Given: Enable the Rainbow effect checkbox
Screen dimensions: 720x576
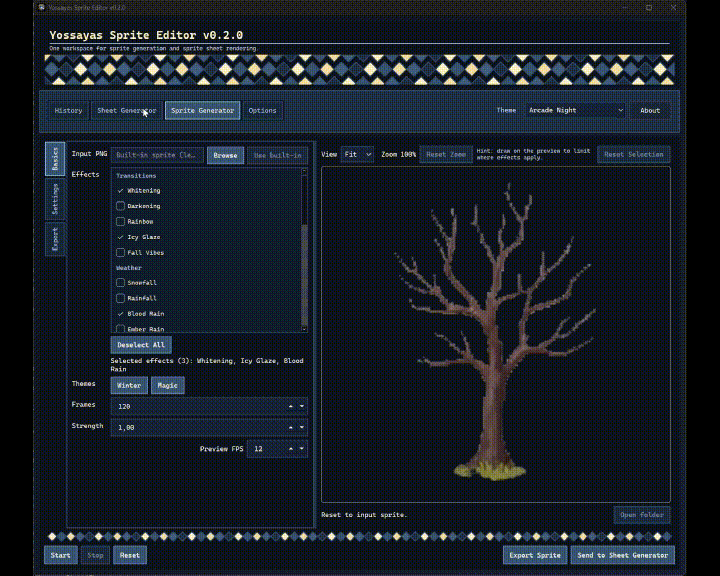Looking at the screenshot, I should point(121,221).
